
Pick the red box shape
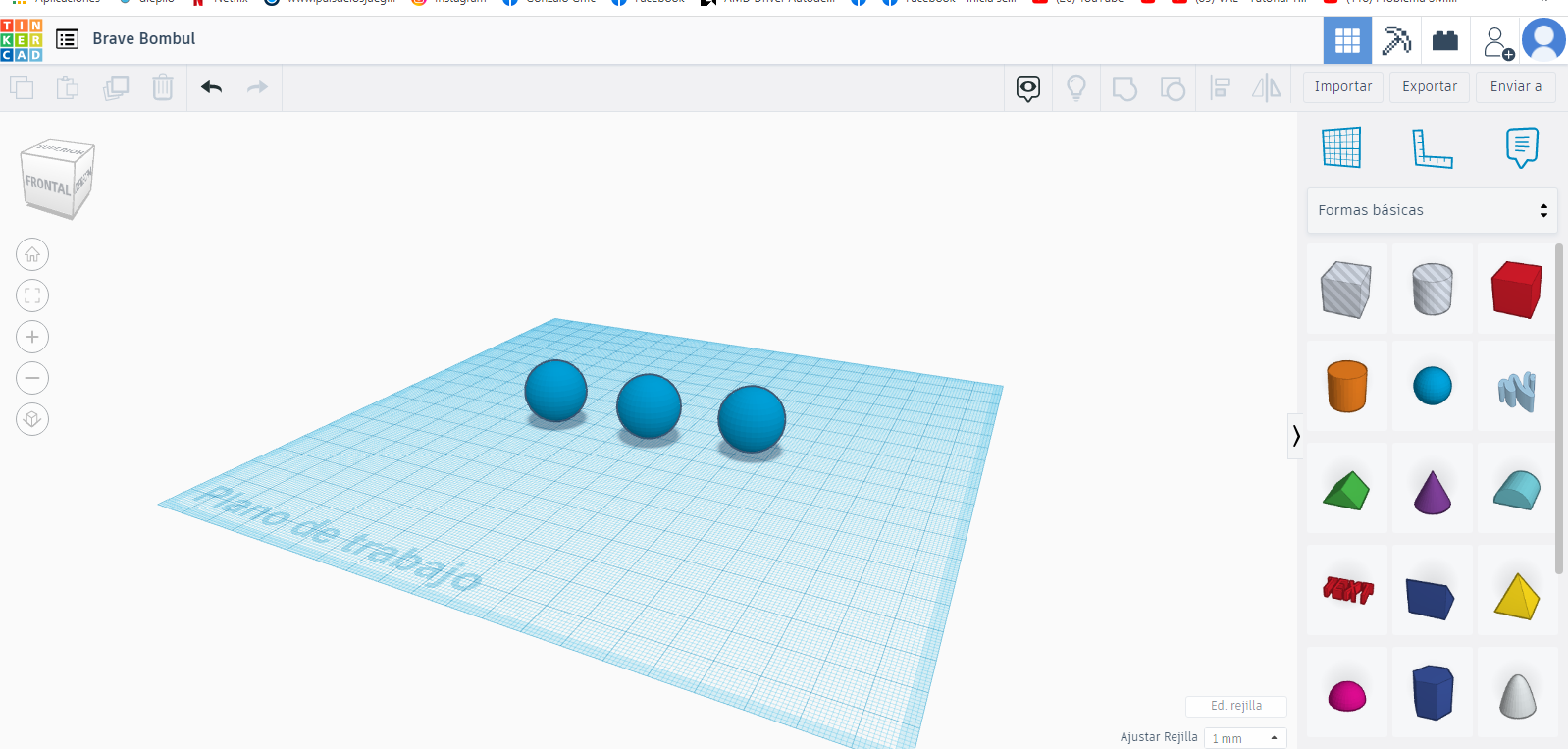(1517, 290)
